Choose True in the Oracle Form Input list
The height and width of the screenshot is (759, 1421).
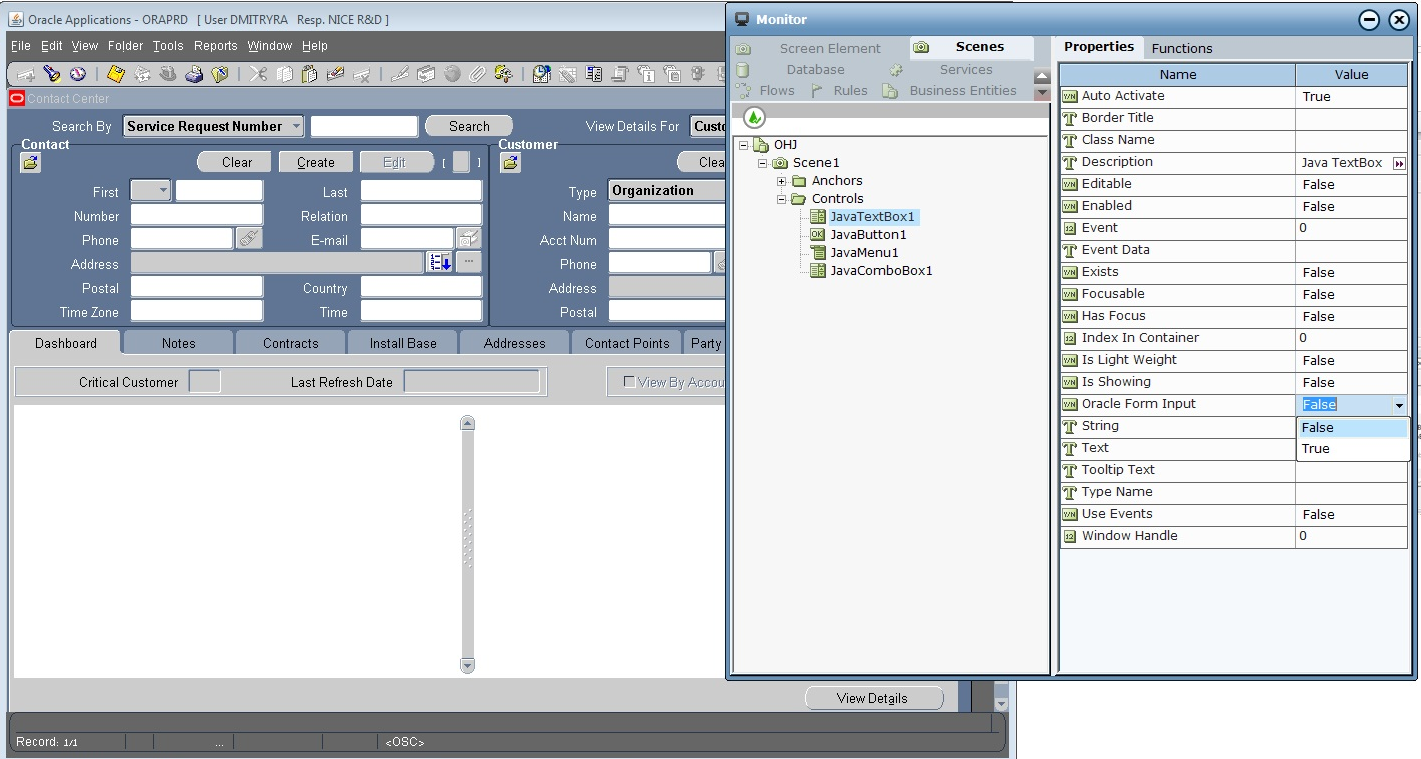pyautogui.click(x=1353, y=449)
